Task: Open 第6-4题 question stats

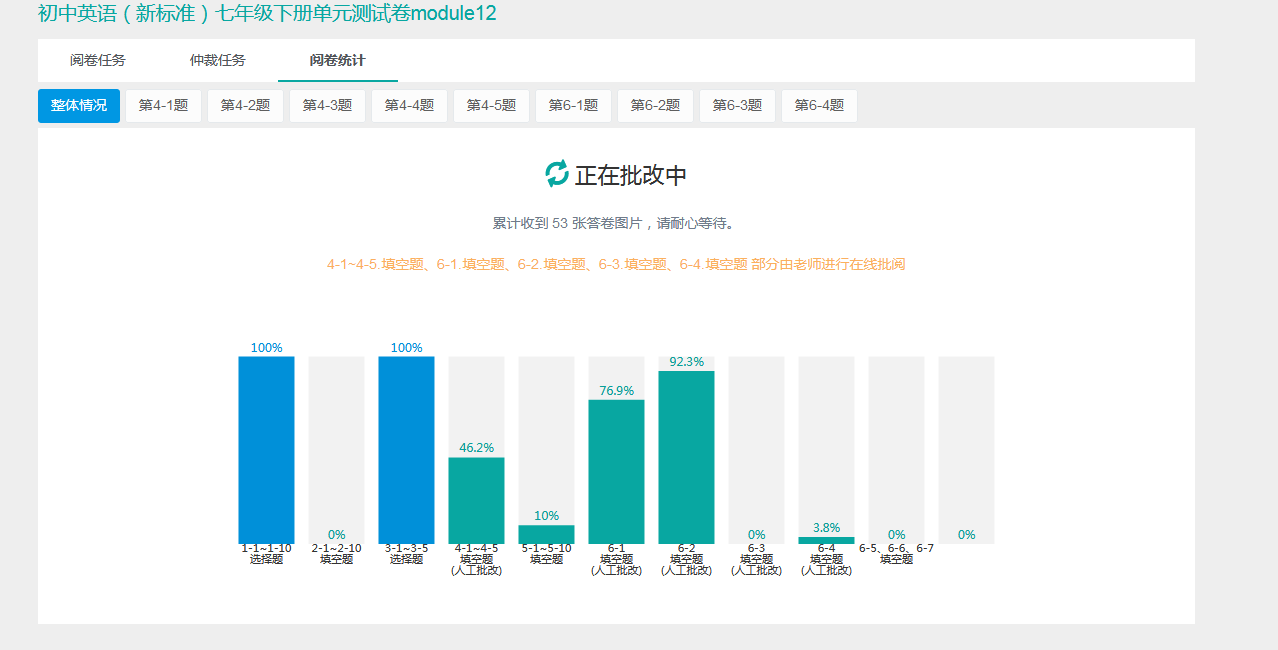Action: coord(819,106)
